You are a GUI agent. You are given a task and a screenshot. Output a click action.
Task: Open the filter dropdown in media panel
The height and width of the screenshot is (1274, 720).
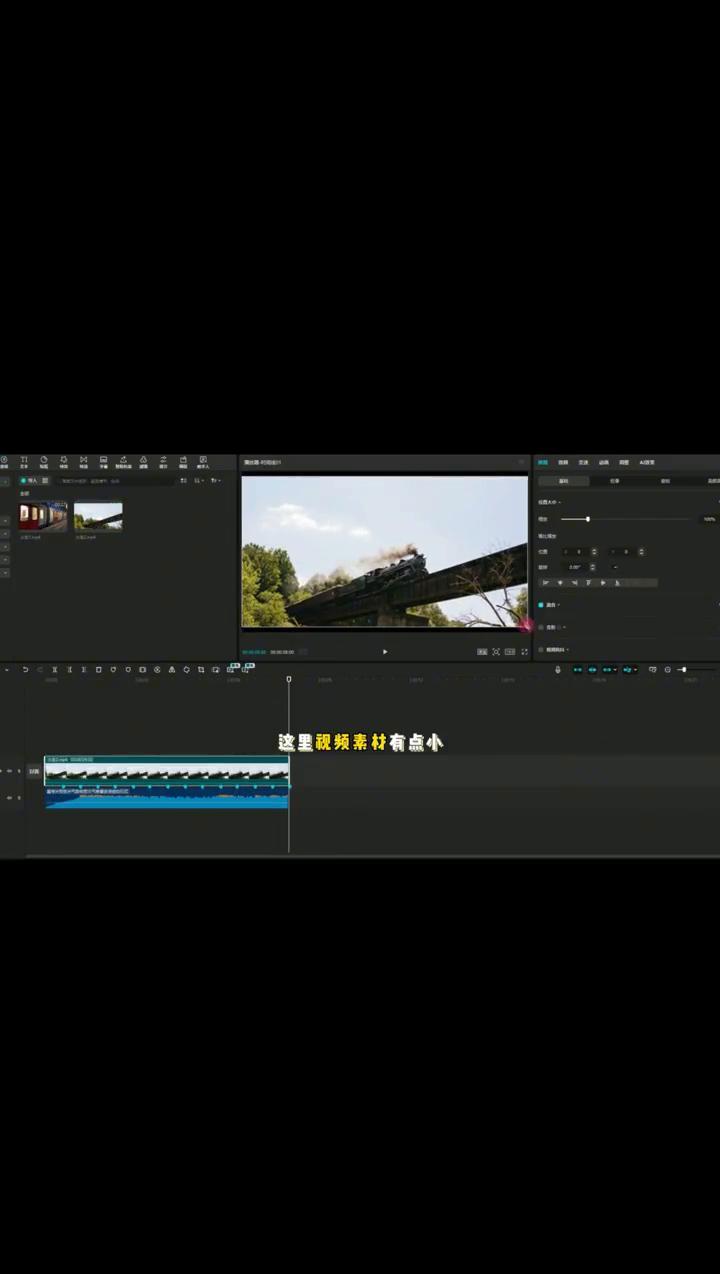pyautogui.click(x=216, y=481)
